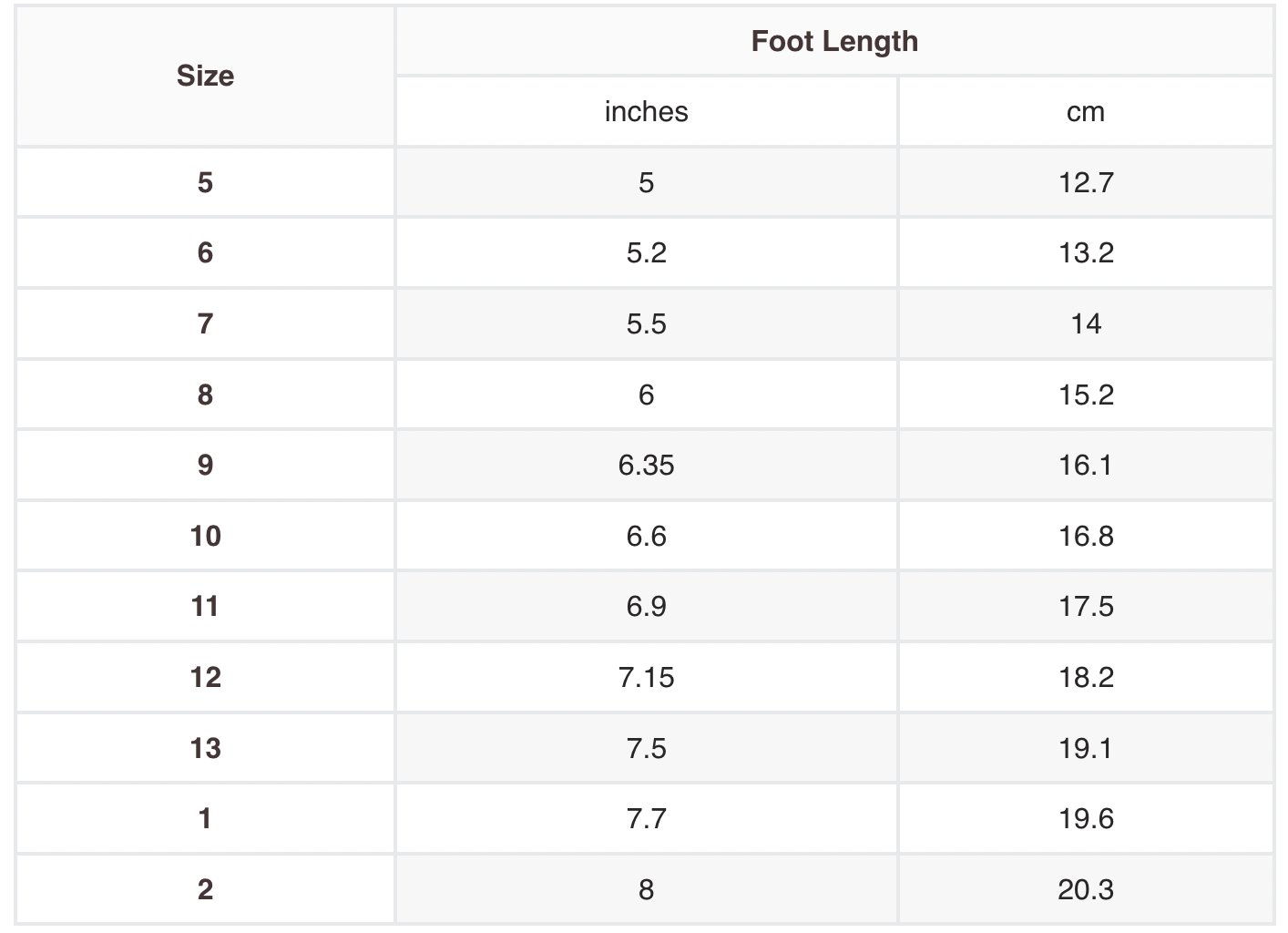Click the Size column header
Screen dimensions: 1288x933
205,76
